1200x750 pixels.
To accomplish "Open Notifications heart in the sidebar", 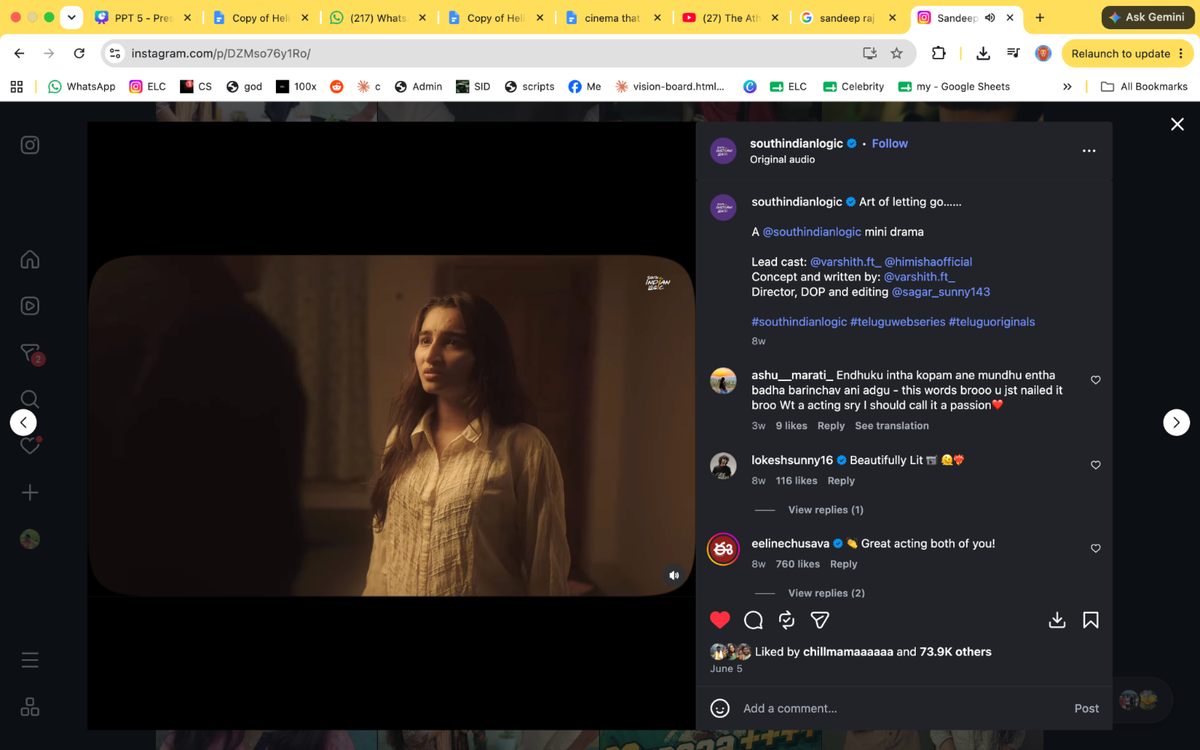I will click(30, 445).
